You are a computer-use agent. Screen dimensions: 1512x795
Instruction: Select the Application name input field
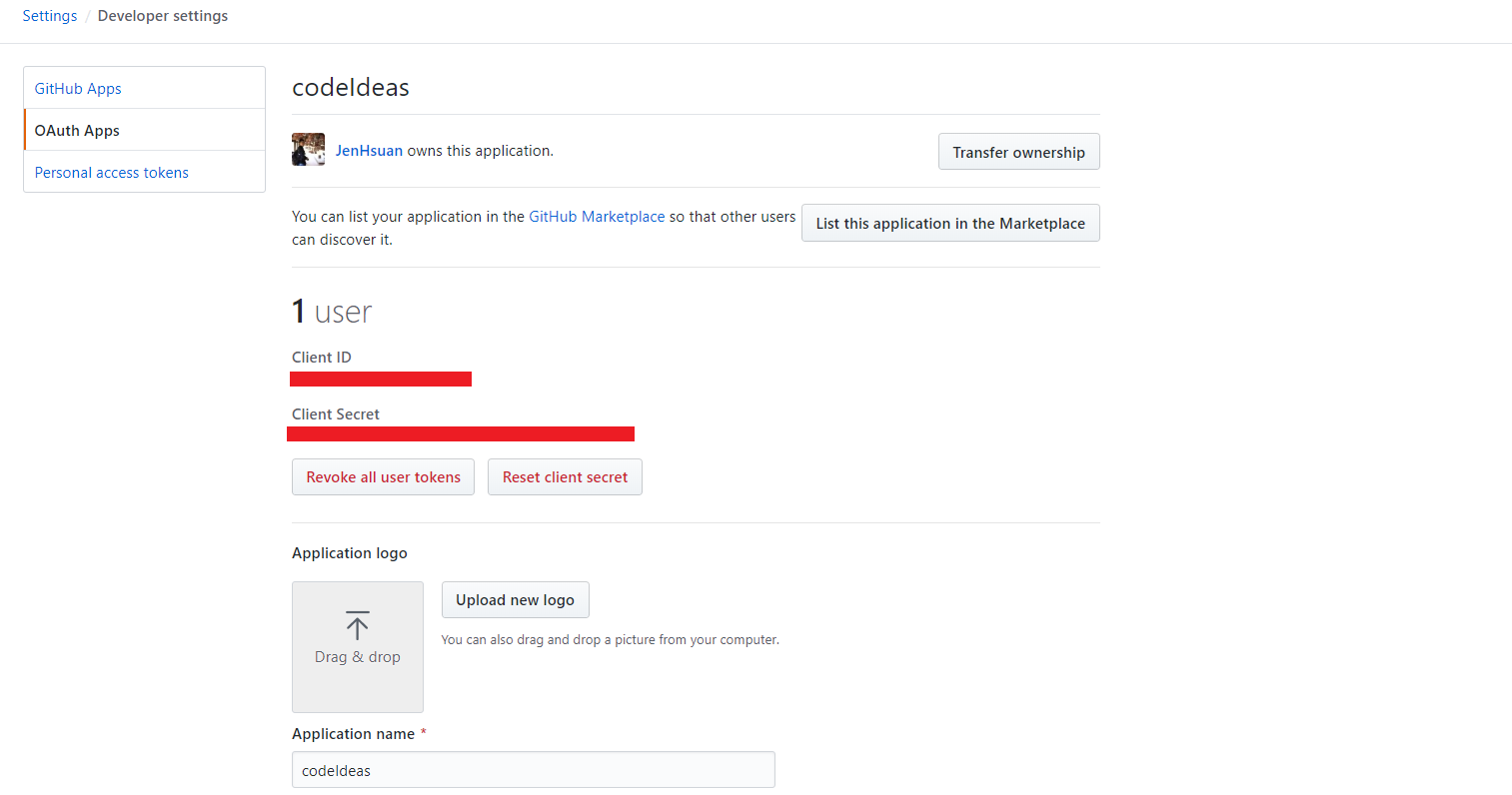pos(533,769)
